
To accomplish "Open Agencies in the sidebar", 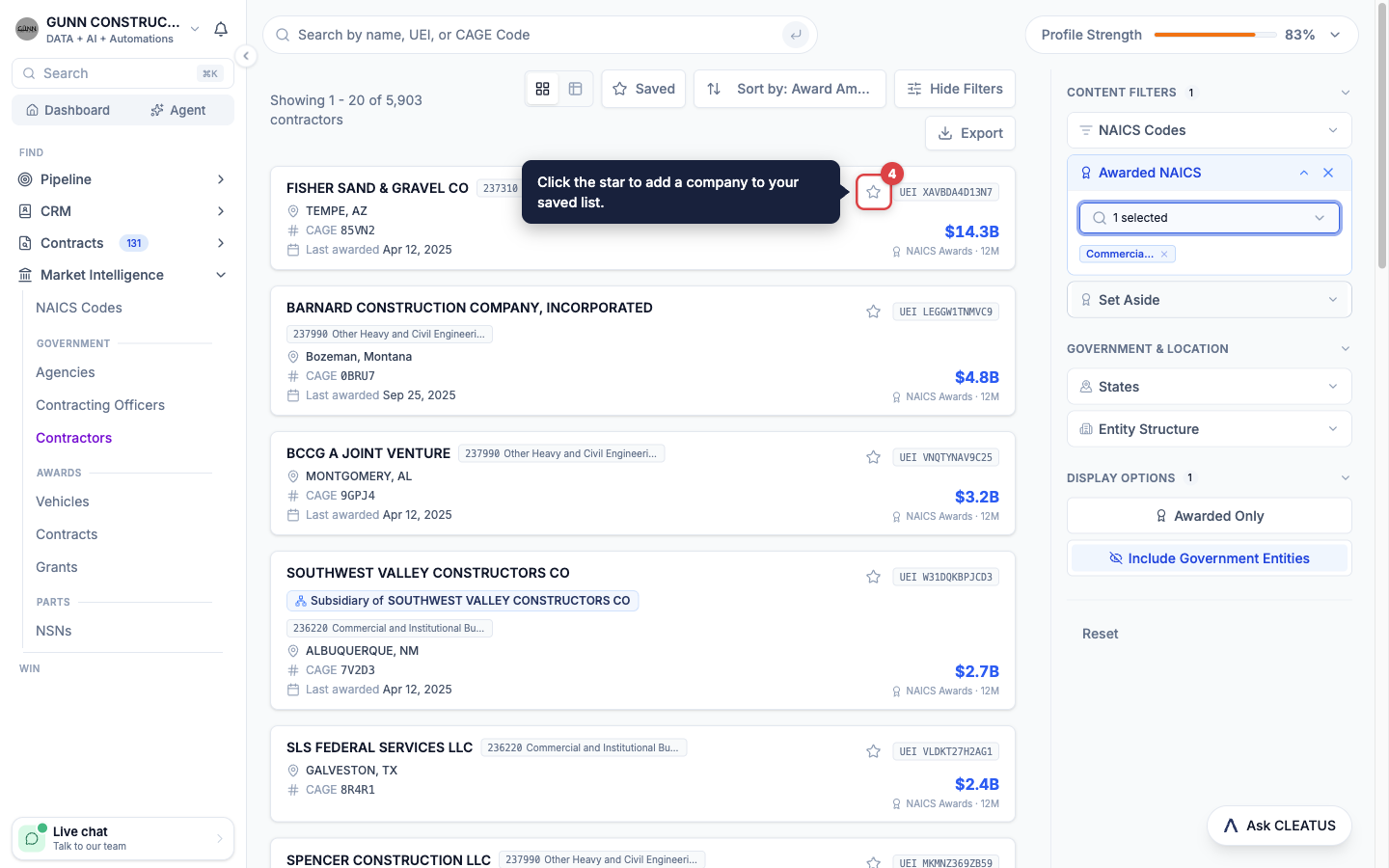I will coord(66,372).
